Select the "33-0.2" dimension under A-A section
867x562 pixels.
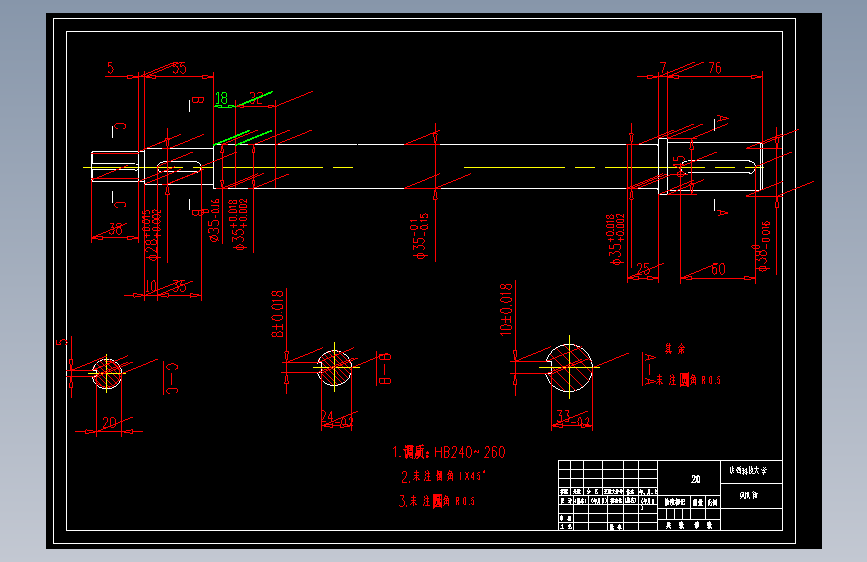click(x=572, y=418)
